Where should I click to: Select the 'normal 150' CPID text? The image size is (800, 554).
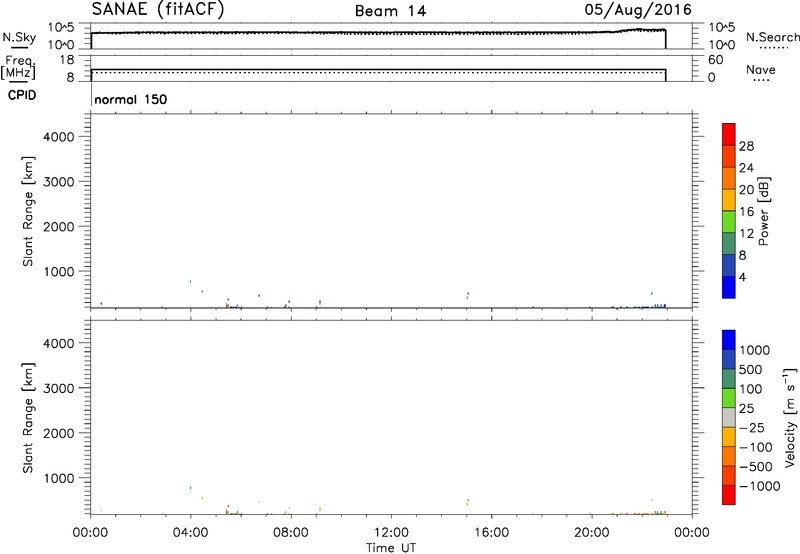click(131, 99)
